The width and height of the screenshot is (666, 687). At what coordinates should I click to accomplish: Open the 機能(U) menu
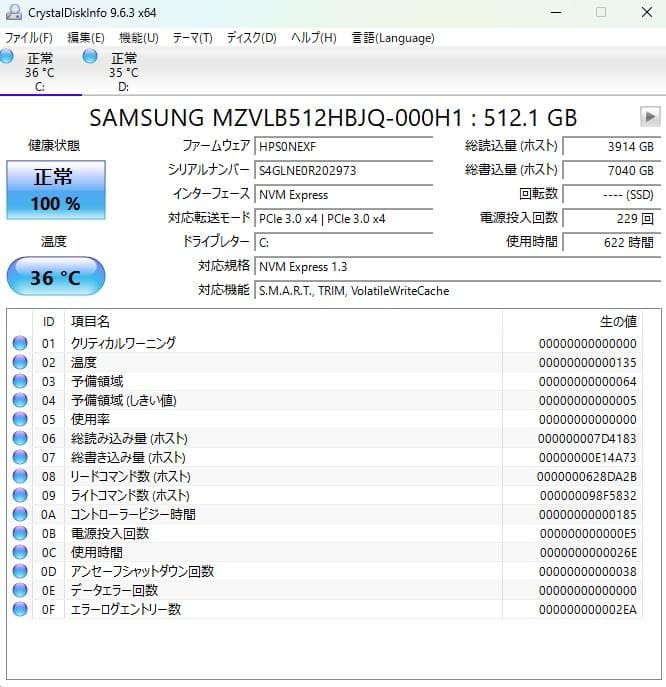coord(139,38)
